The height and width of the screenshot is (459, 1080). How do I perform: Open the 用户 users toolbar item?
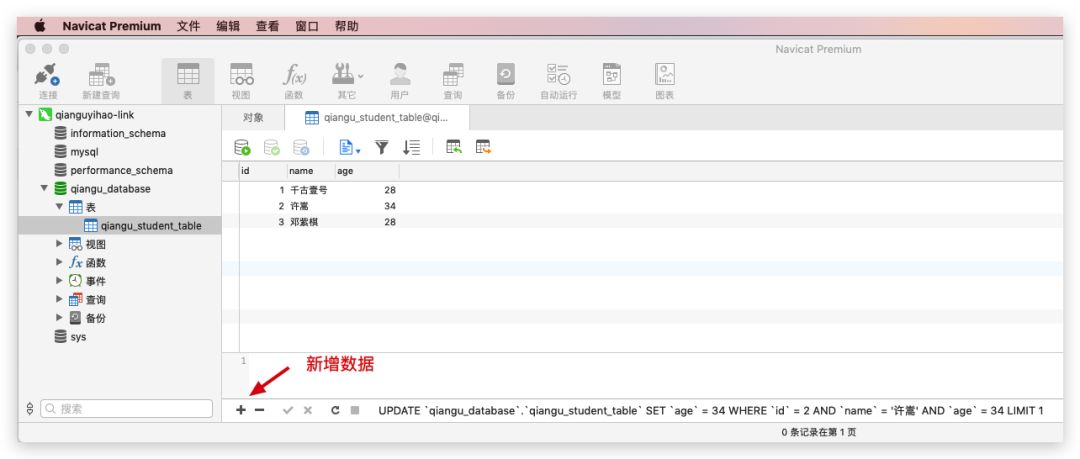click(x=399, y=81)
